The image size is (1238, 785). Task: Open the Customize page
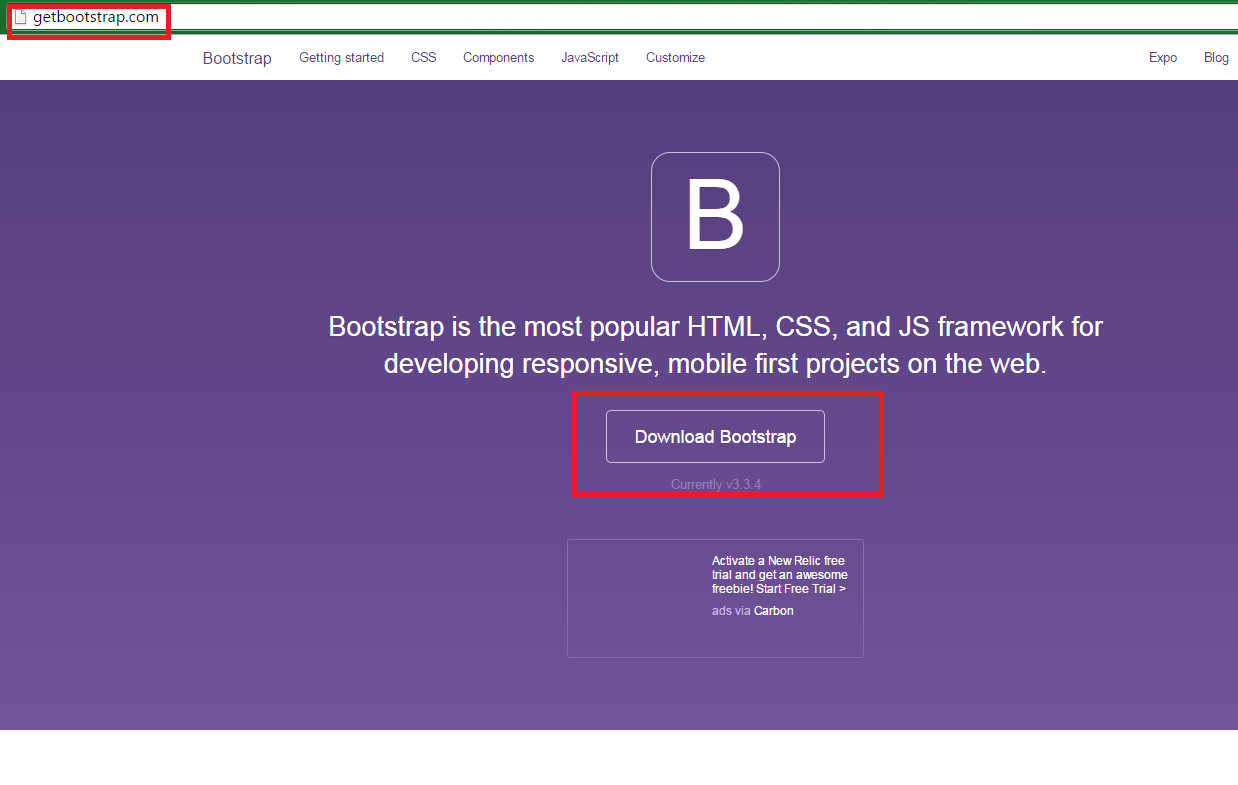point(675,58)
